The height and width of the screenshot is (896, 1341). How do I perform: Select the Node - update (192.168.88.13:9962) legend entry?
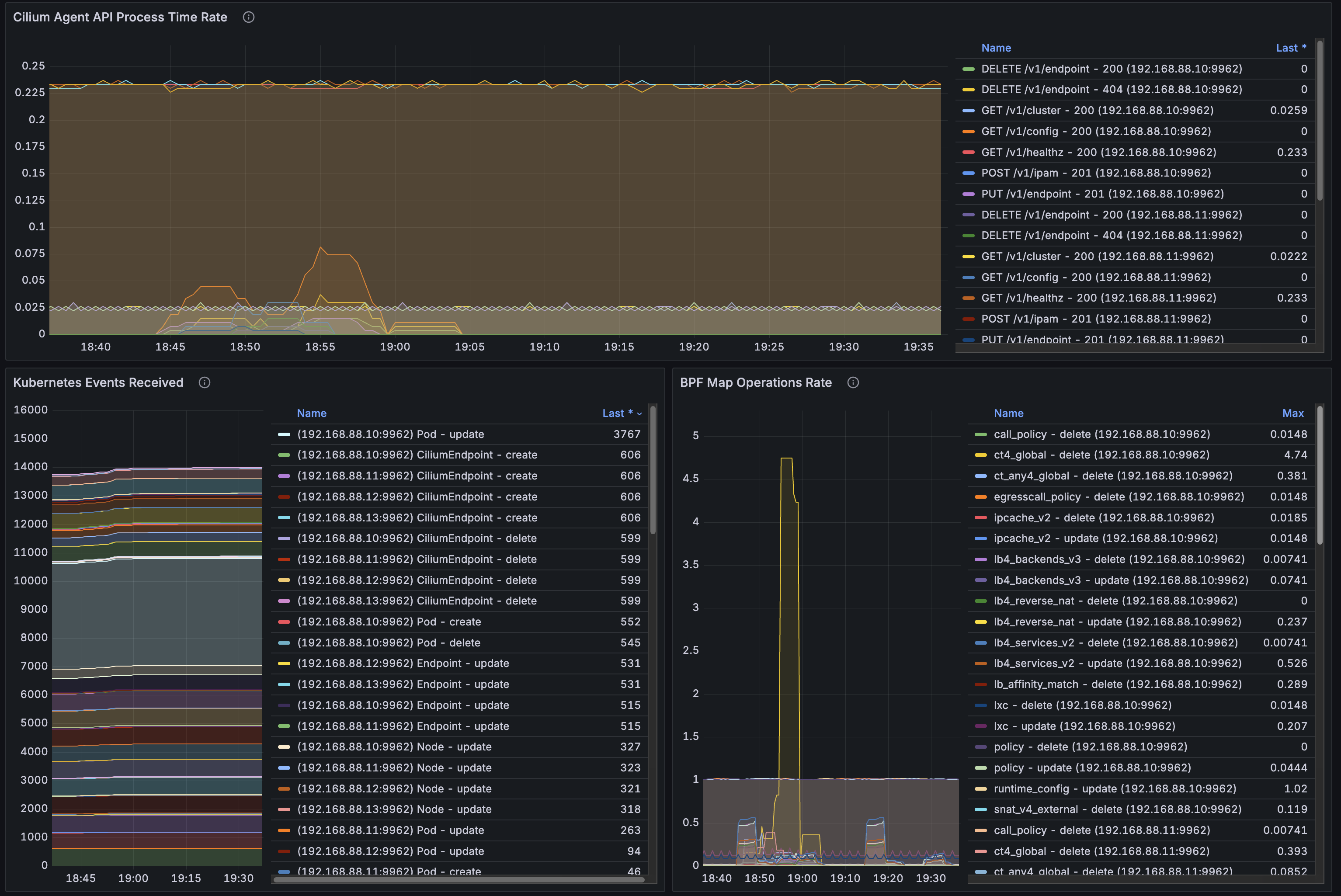[394, 809]
